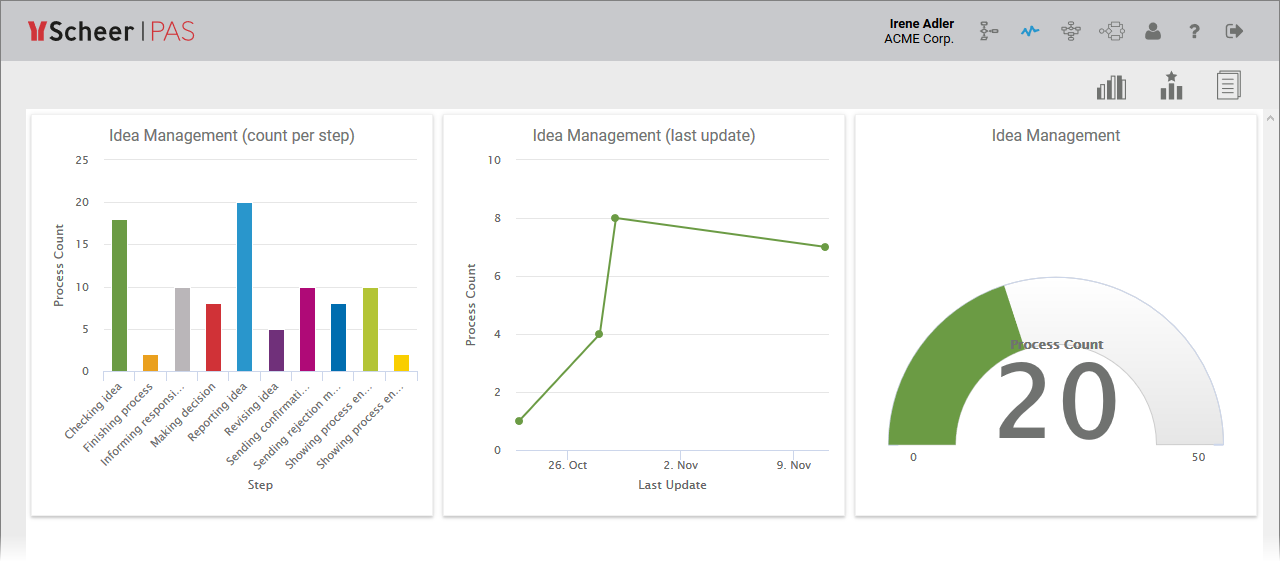Click the blue activity pulse icon

[x=1030, y=31]
